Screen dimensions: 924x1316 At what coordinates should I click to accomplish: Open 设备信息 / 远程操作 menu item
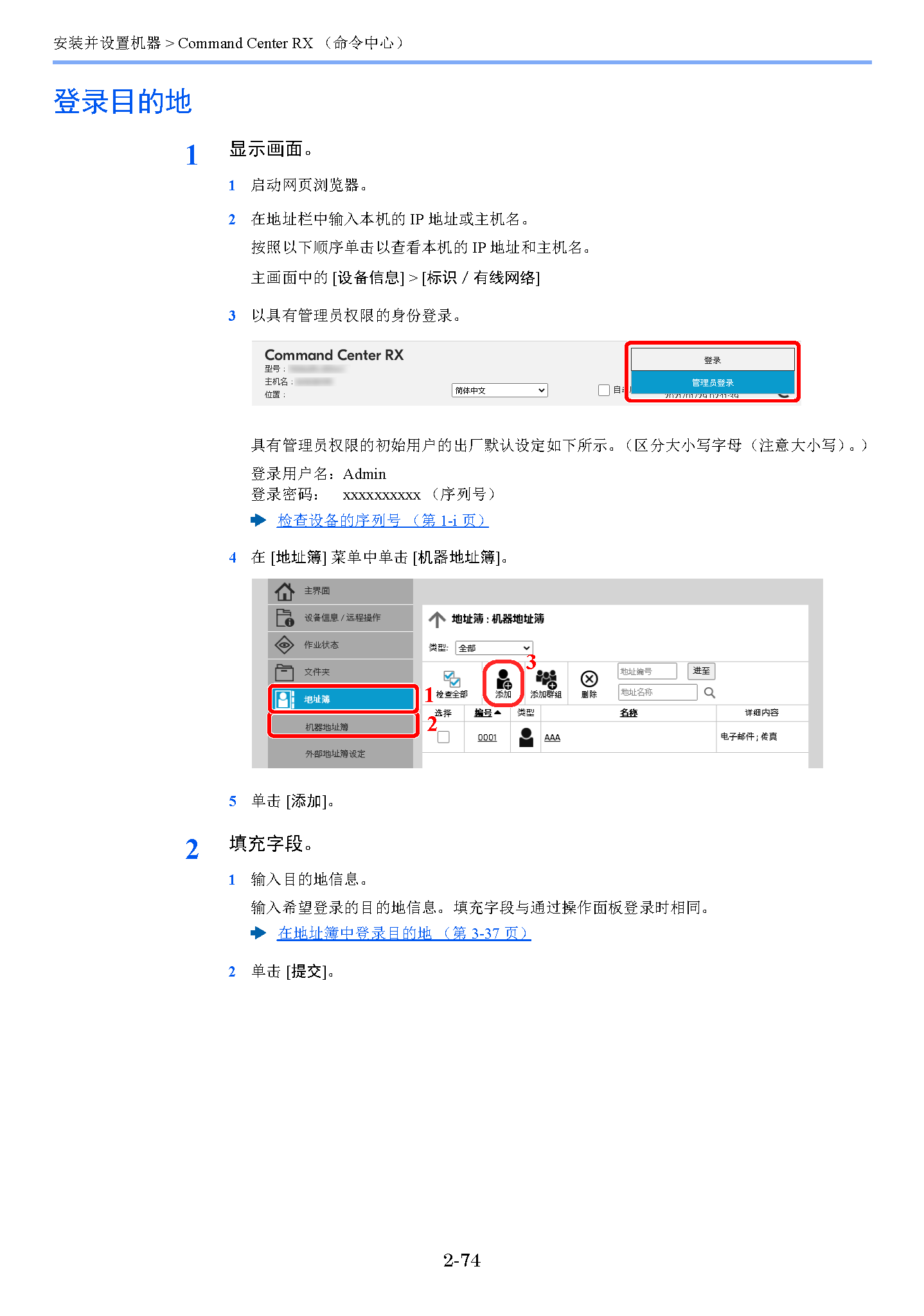tap(340, 618)
